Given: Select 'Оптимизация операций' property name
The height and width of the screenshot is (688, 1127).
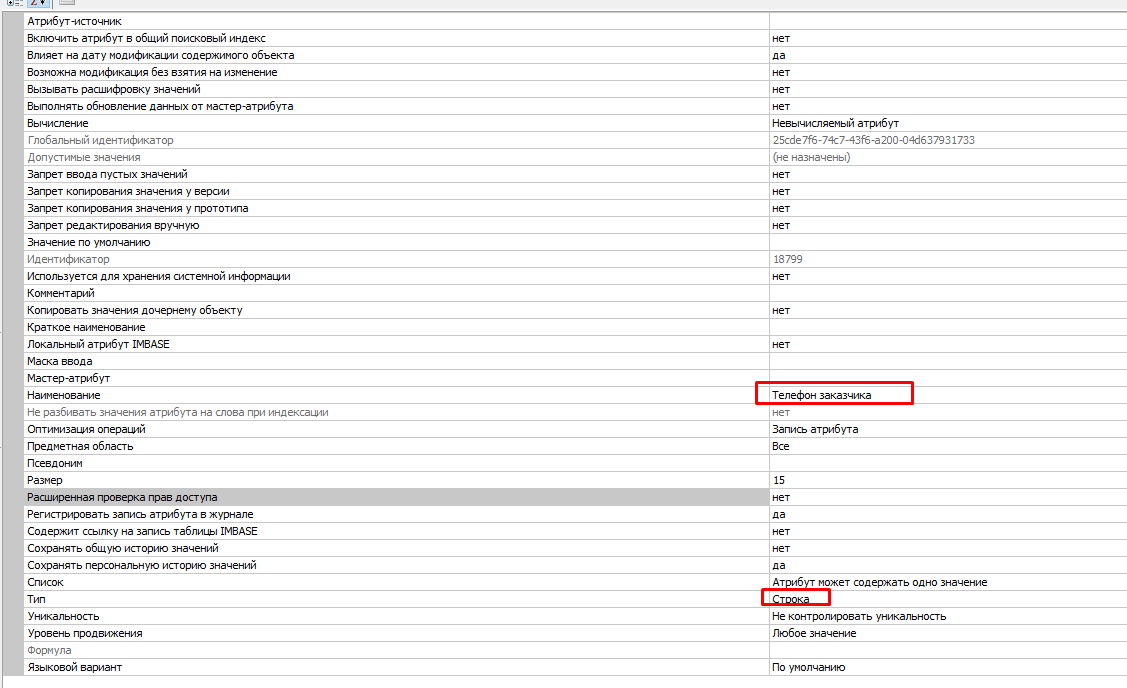Looking at the screenshot, I should tap(86, 430).
